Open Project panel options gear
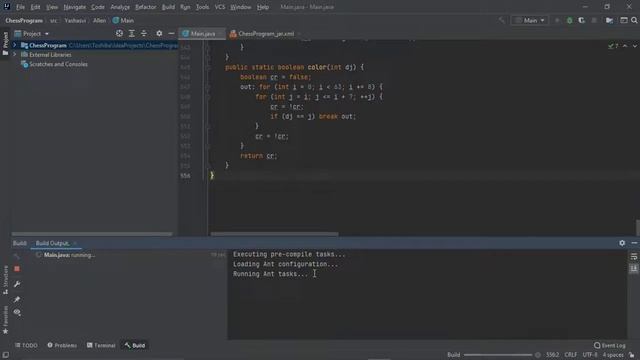Viewport: 640px width, 360px height. 159,33
